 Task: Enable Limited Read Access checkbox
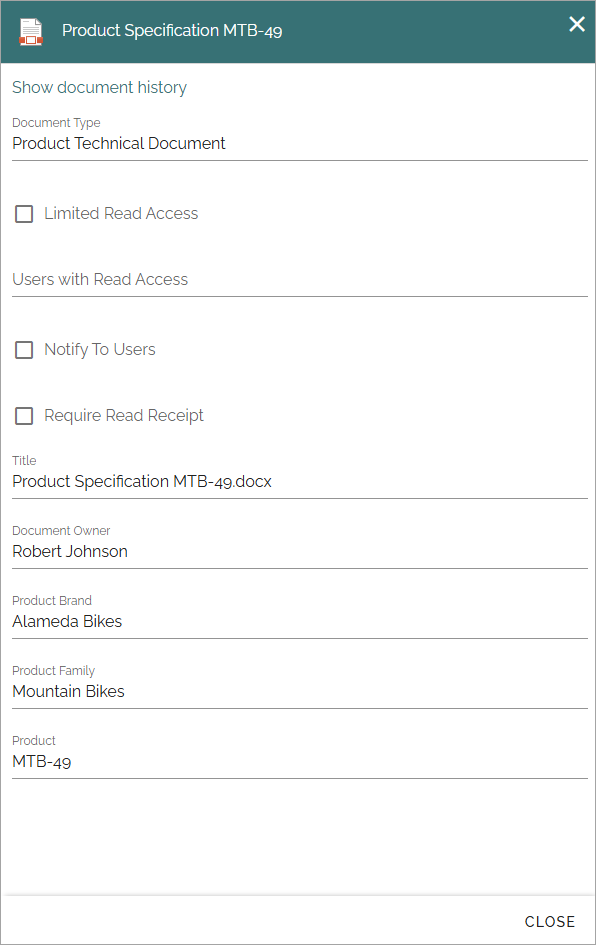coord(24,213)
